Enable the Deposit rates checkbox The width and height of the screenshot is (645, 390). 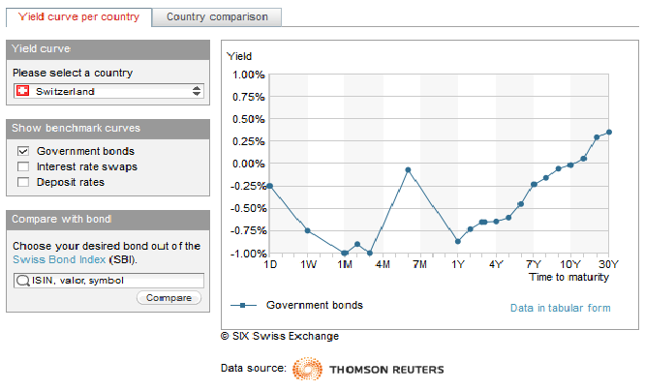[23, 182]
